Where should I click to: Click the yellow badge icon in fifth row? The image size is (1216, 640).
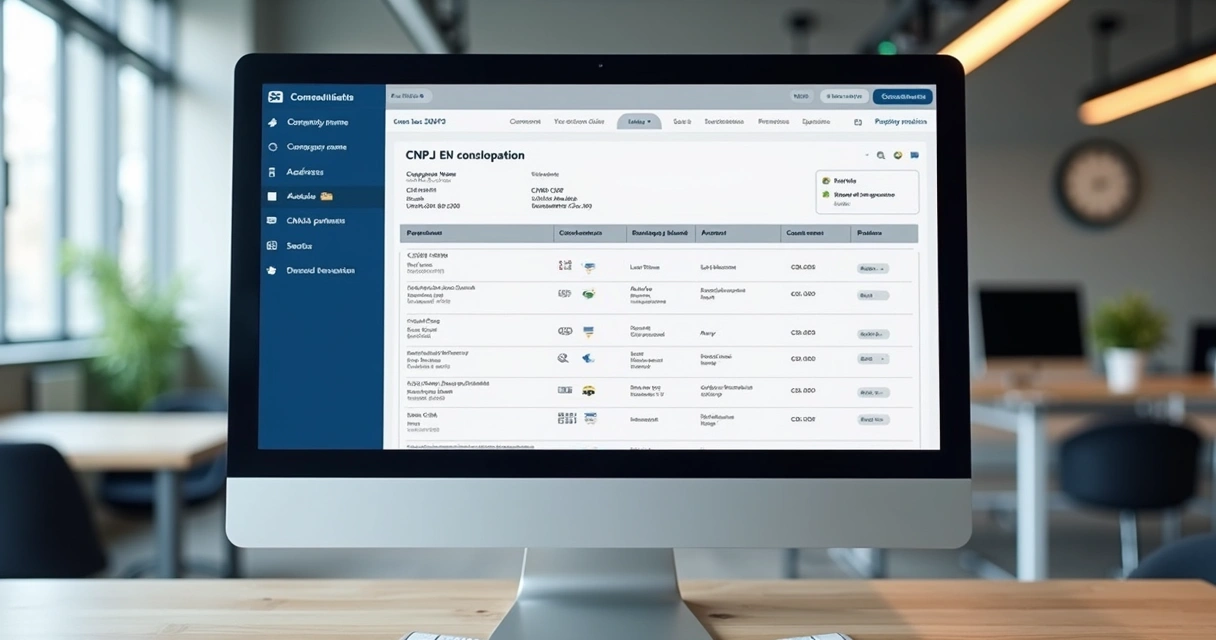588,390
